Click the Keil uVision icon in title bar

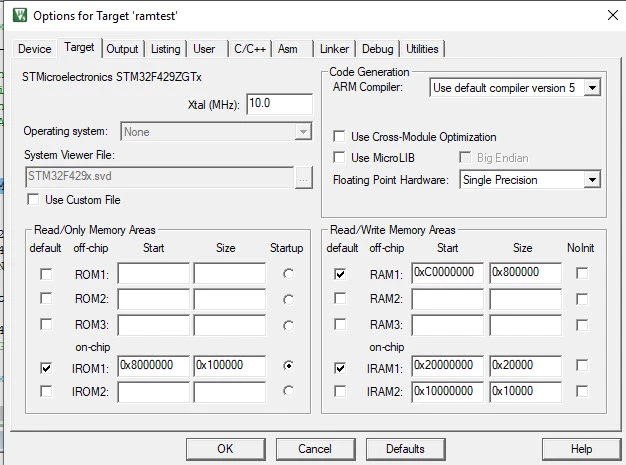(x=20, y=15)
